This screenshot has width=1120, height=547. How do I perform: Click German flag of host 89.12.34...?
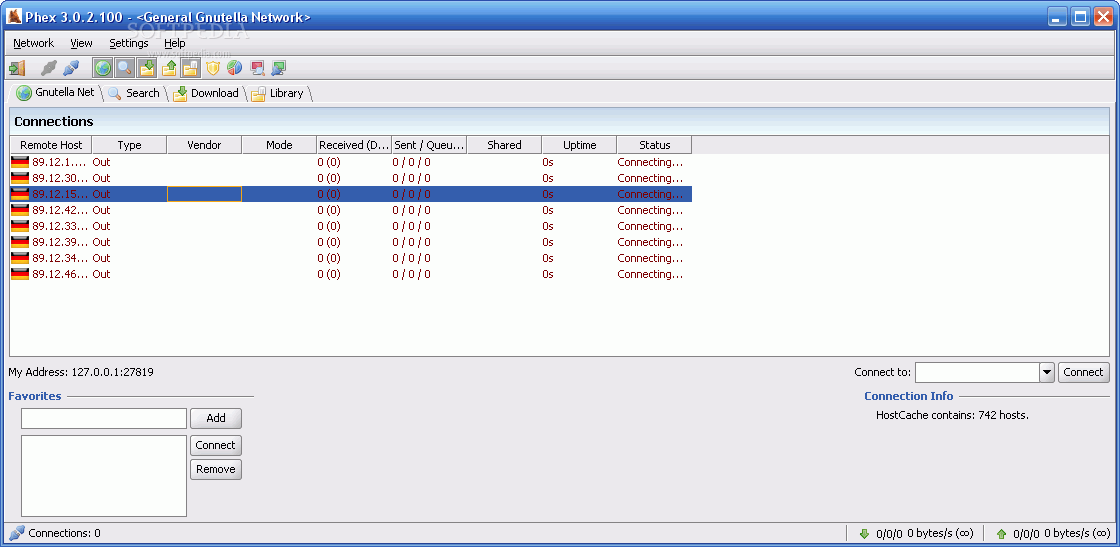tap(20, 258)
